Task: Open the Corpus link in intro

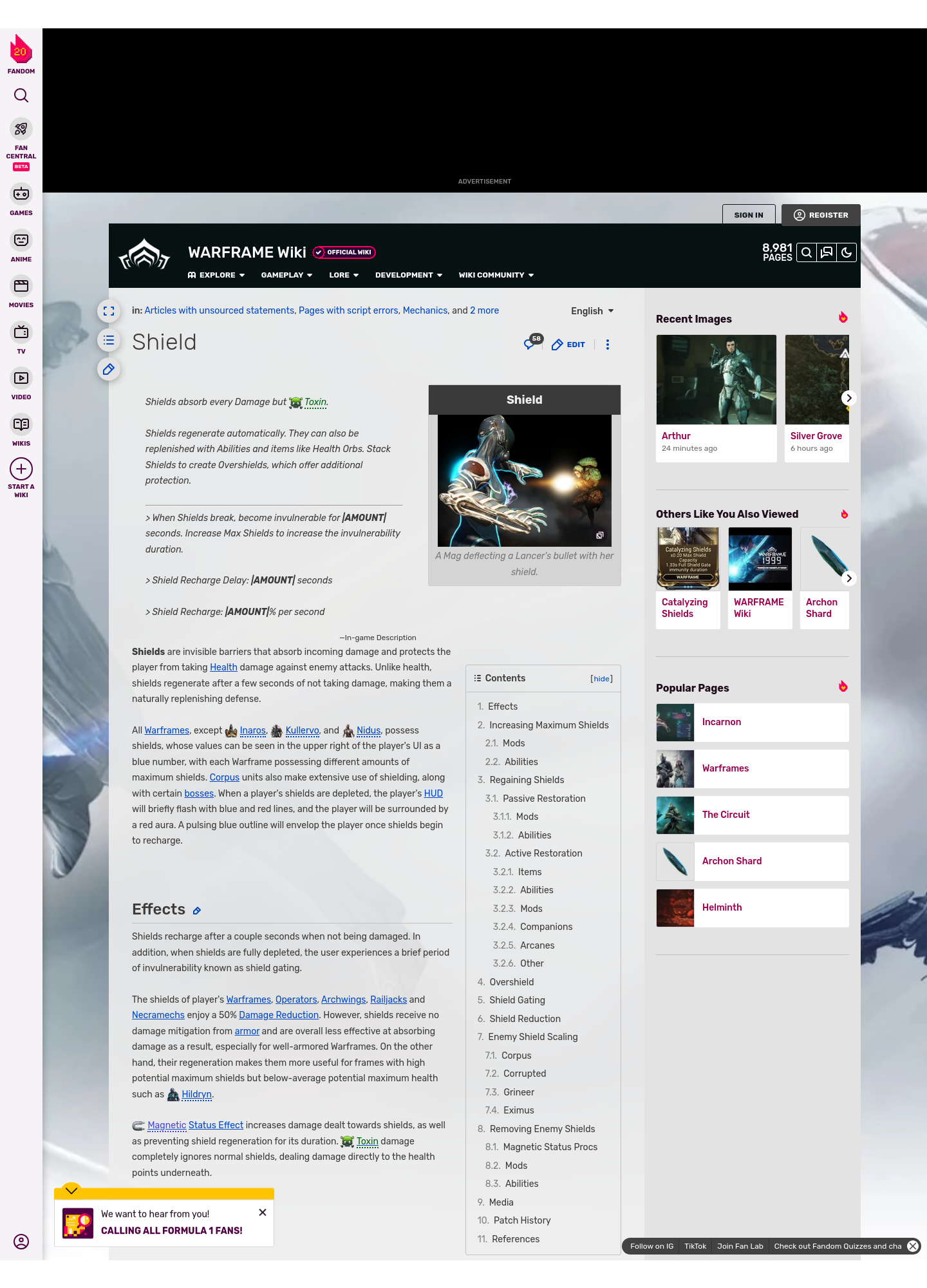Action: [224, 777]
